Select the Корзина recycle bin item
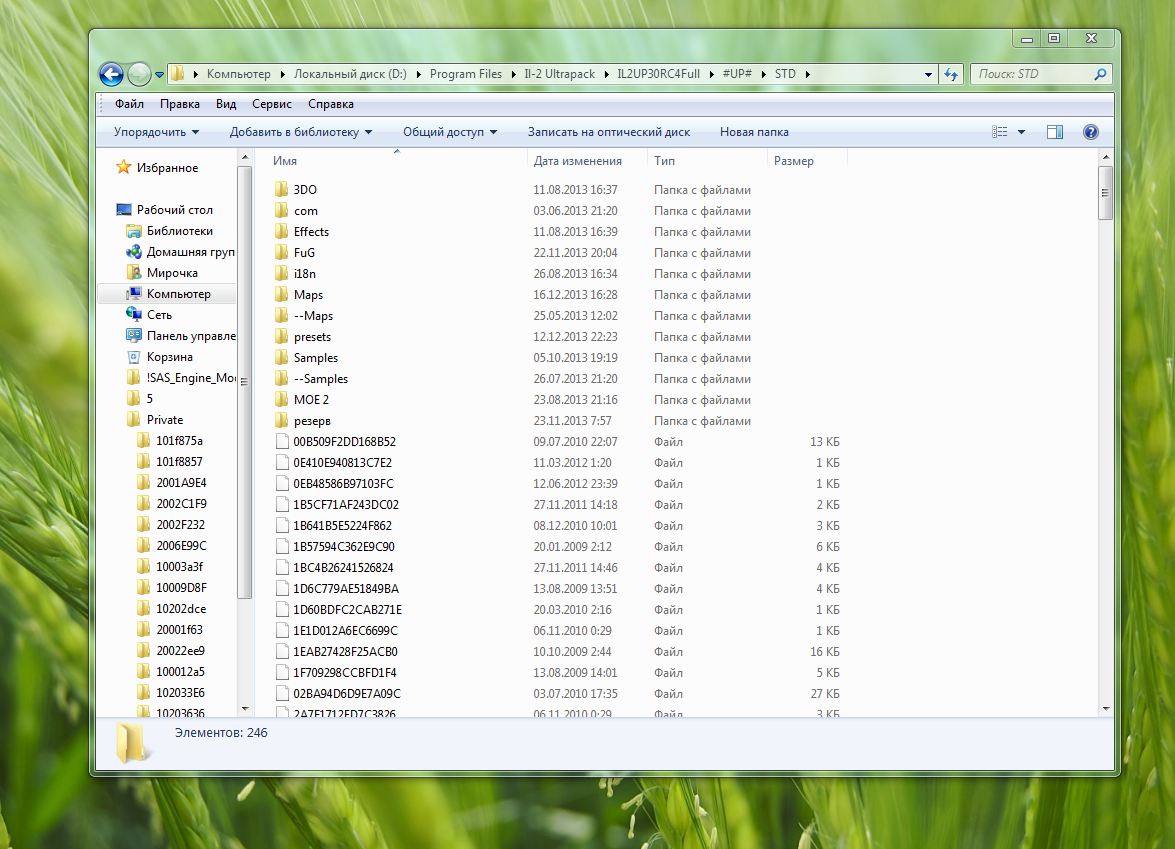 [x=169, y=357]
